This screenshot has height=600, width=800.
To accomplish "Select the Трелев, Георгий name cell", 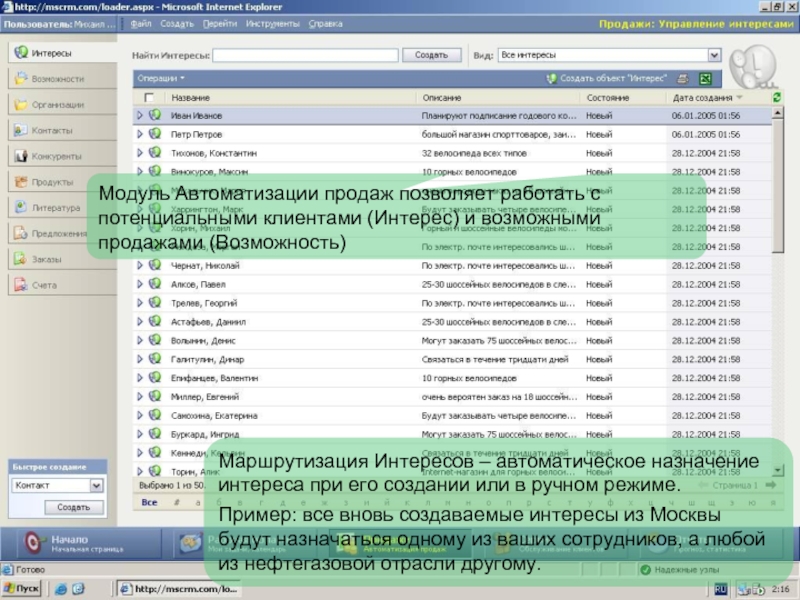I will [204, 303].
